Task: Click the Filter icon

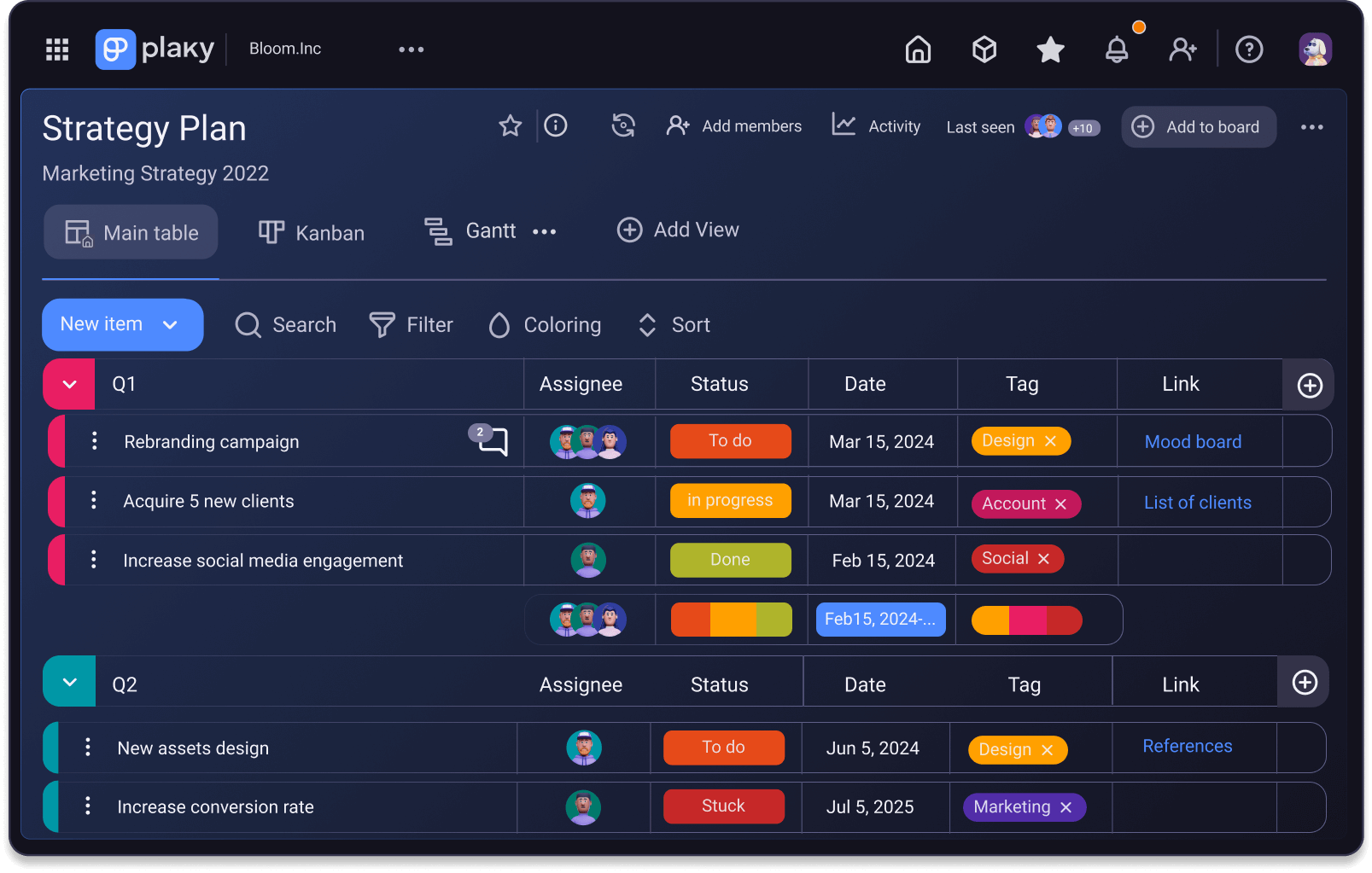Action: click(x=382, y=324)
